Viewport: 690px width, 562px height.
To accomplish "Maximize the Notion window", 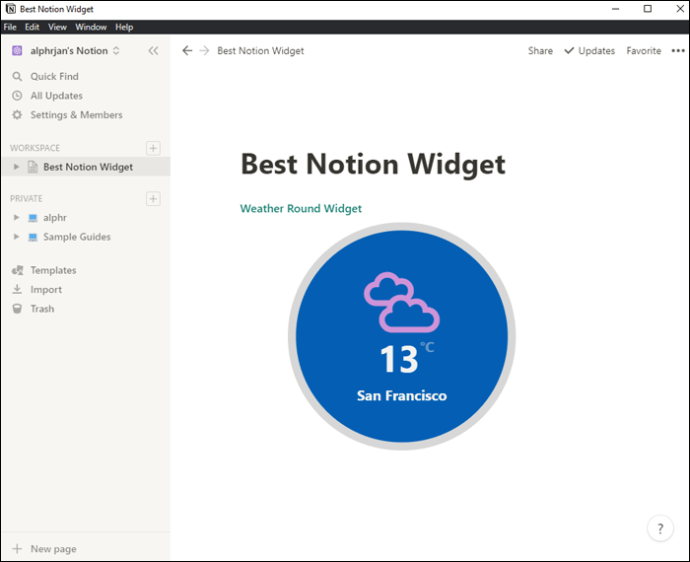I will tap(648, 9).
